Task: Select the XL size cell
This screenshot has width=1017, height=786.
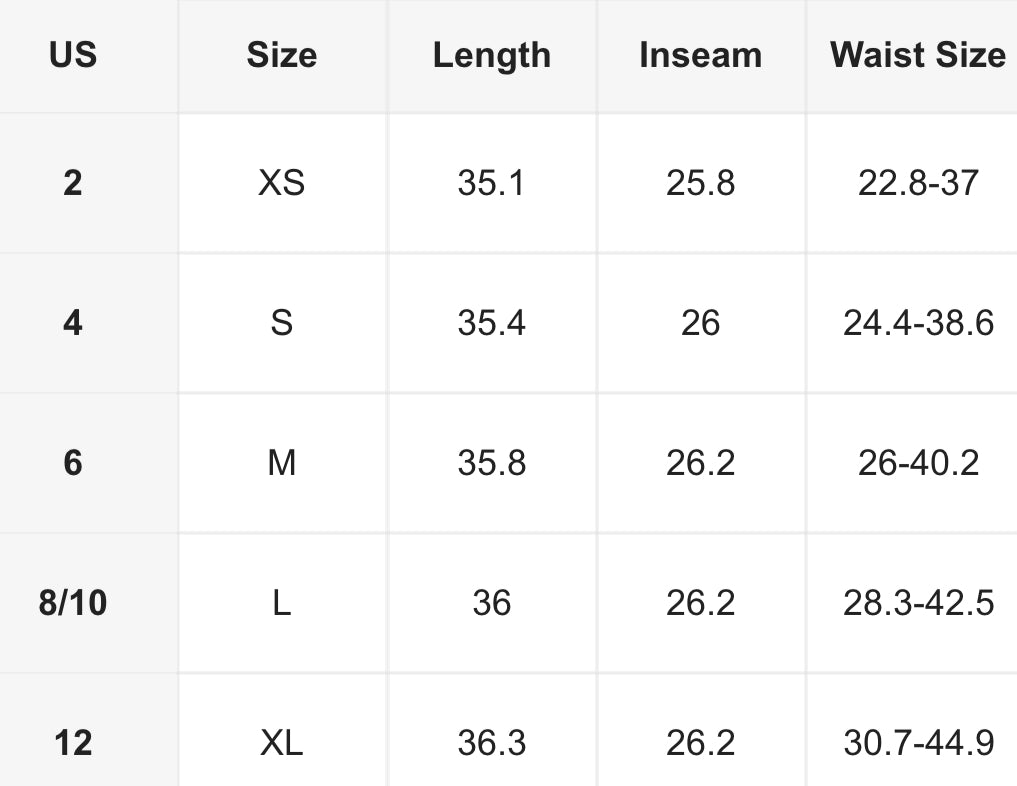Action: 282,743
